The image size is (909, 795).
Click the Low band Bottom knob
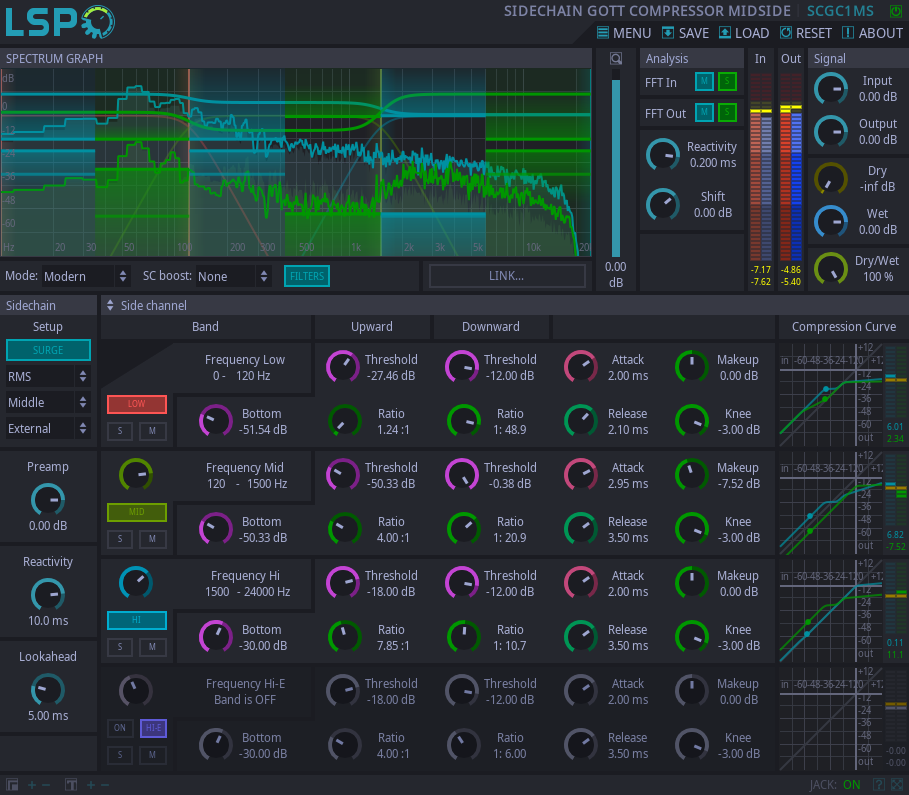[x=216, y=421]
